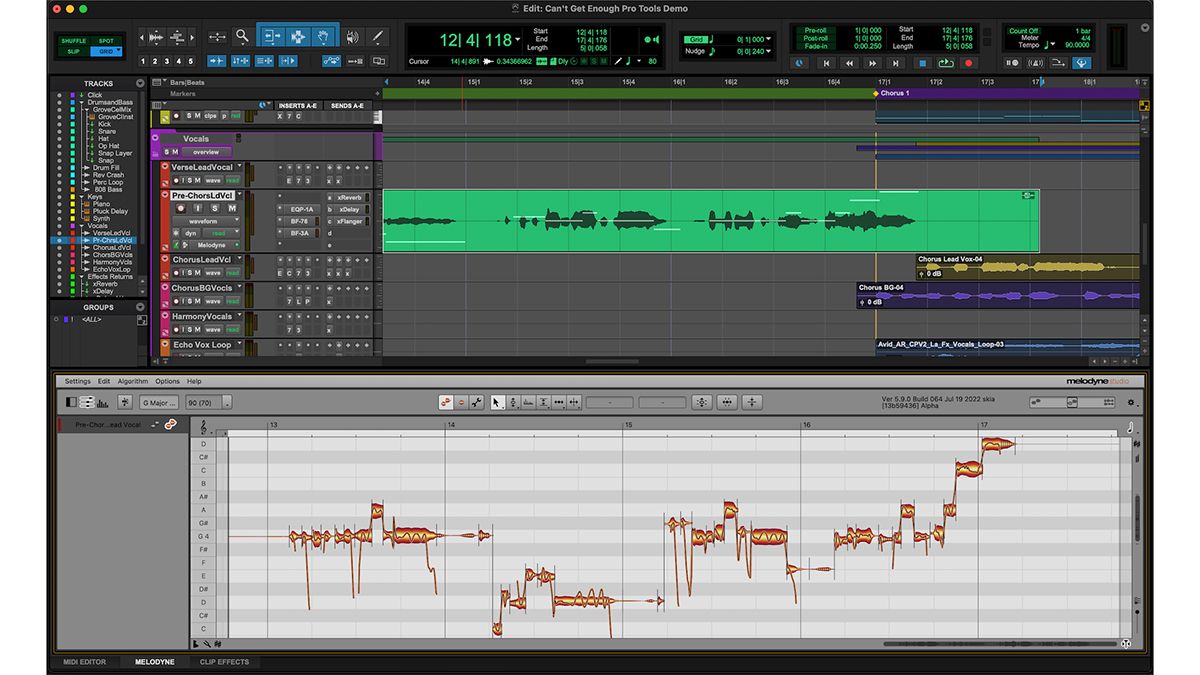Viewport: 1200px width, 675px height.
Task: Select the Trim tool in Pro Tools
Action: click(272, 36)
